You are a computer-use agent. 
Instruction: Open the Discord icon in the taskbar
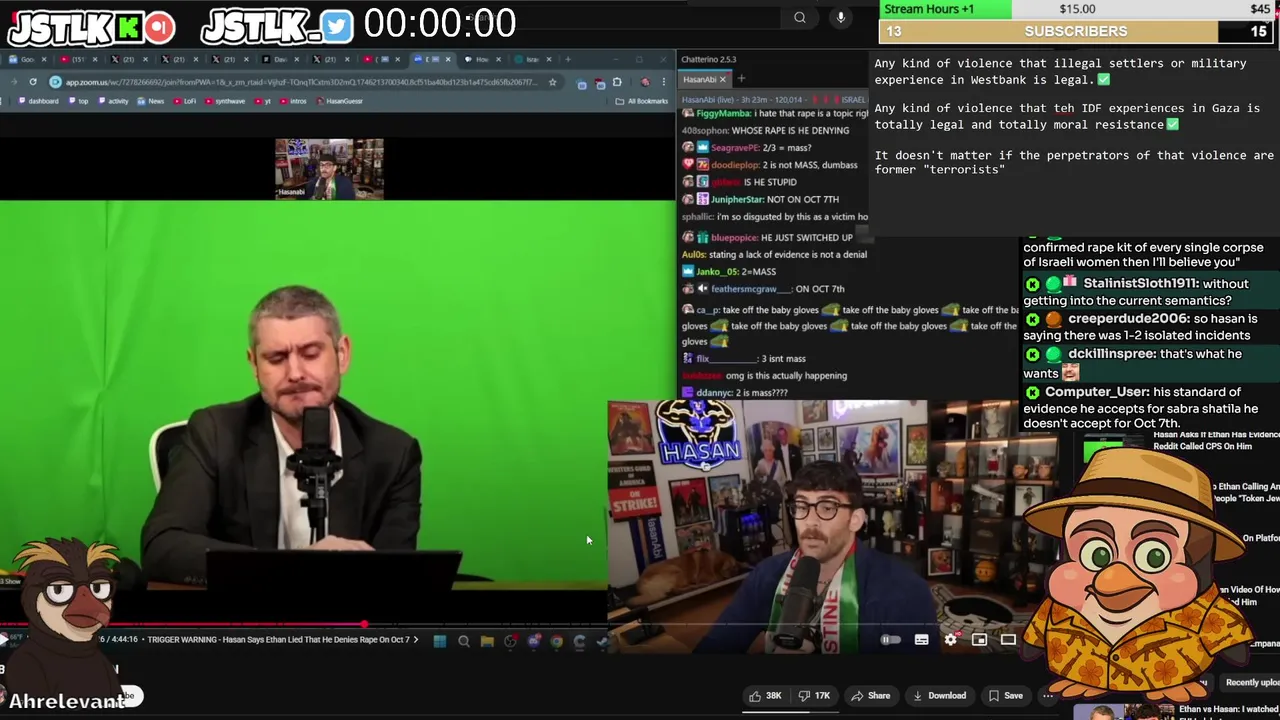pyautogui.click(x=534, y=641)
